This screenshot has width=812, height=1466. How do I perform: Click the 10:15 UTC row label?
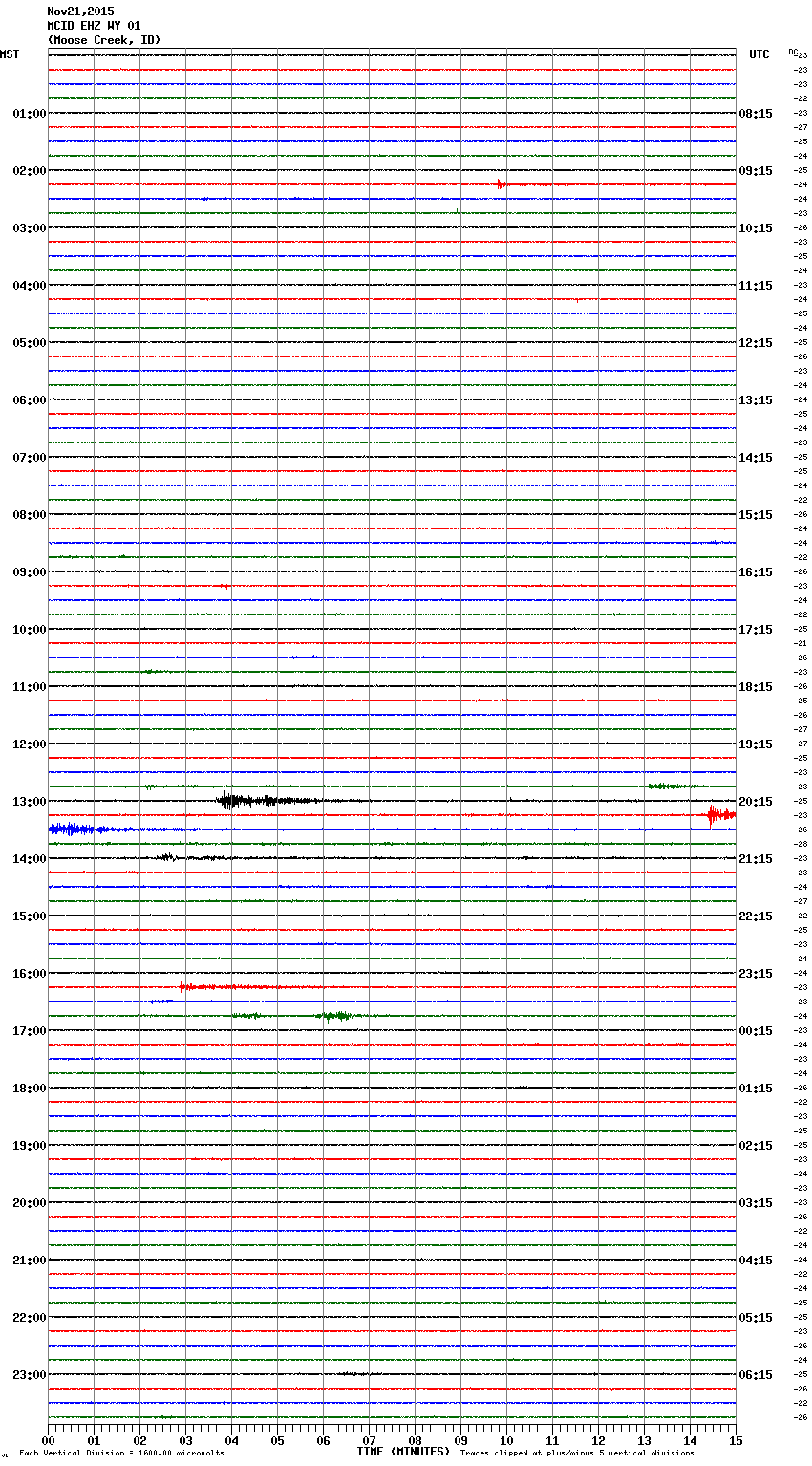coord(756,228)
